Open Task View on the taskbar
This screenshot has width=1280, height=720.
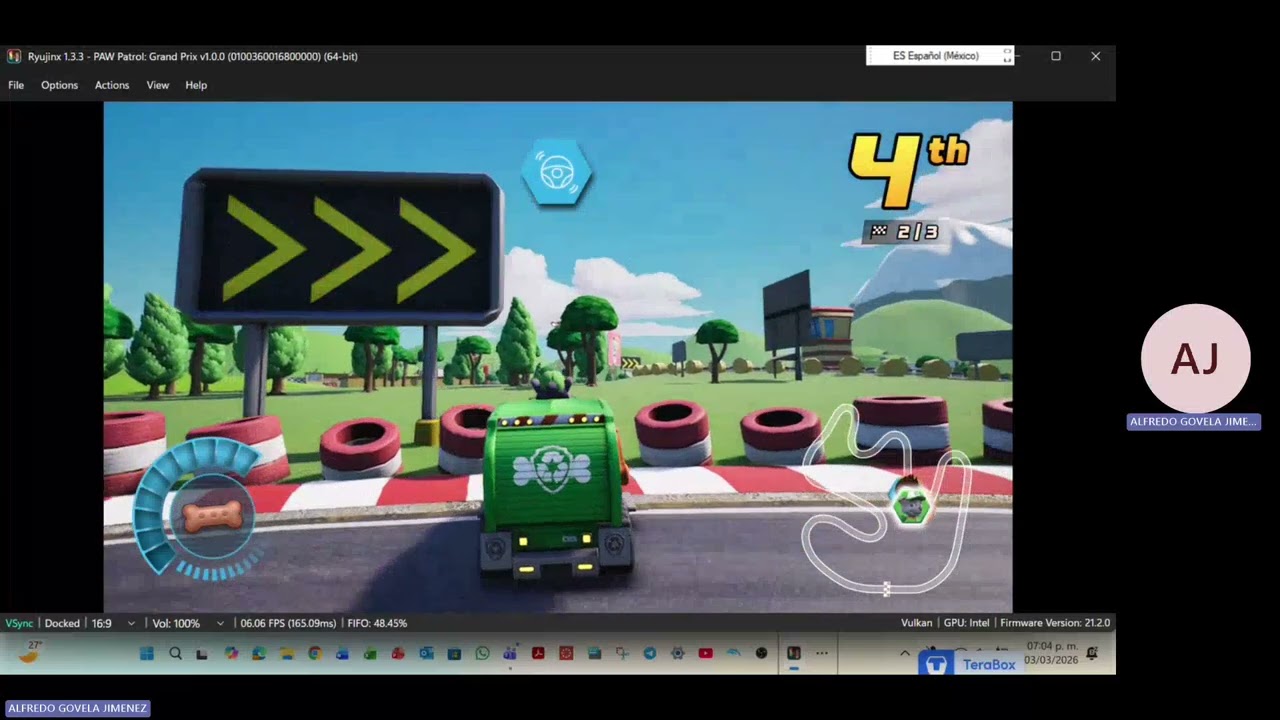click(202, 653)
